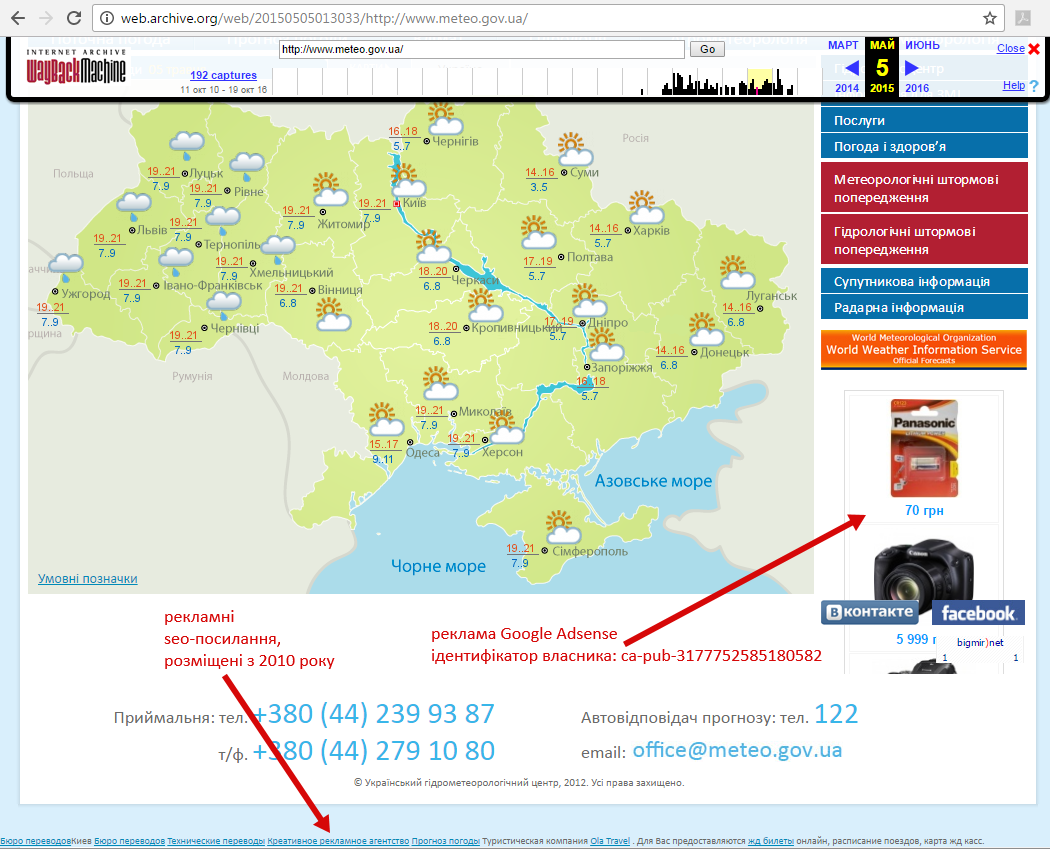
Task: Bookmark the page with the star icon
Action: 988,17
